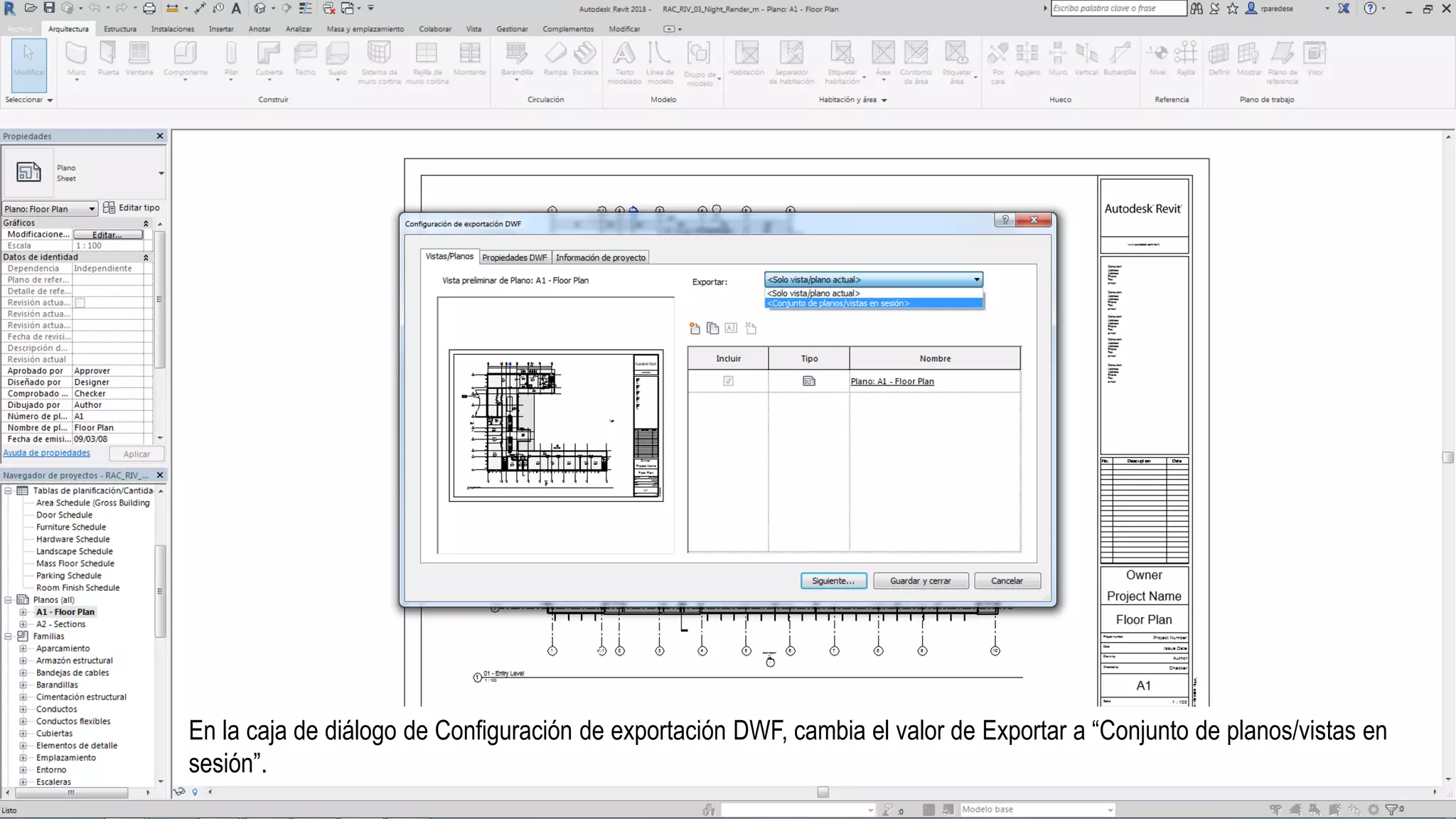1456x819 pixels.
Task: Select the Muro wall tool
Action: coord(76,60)
